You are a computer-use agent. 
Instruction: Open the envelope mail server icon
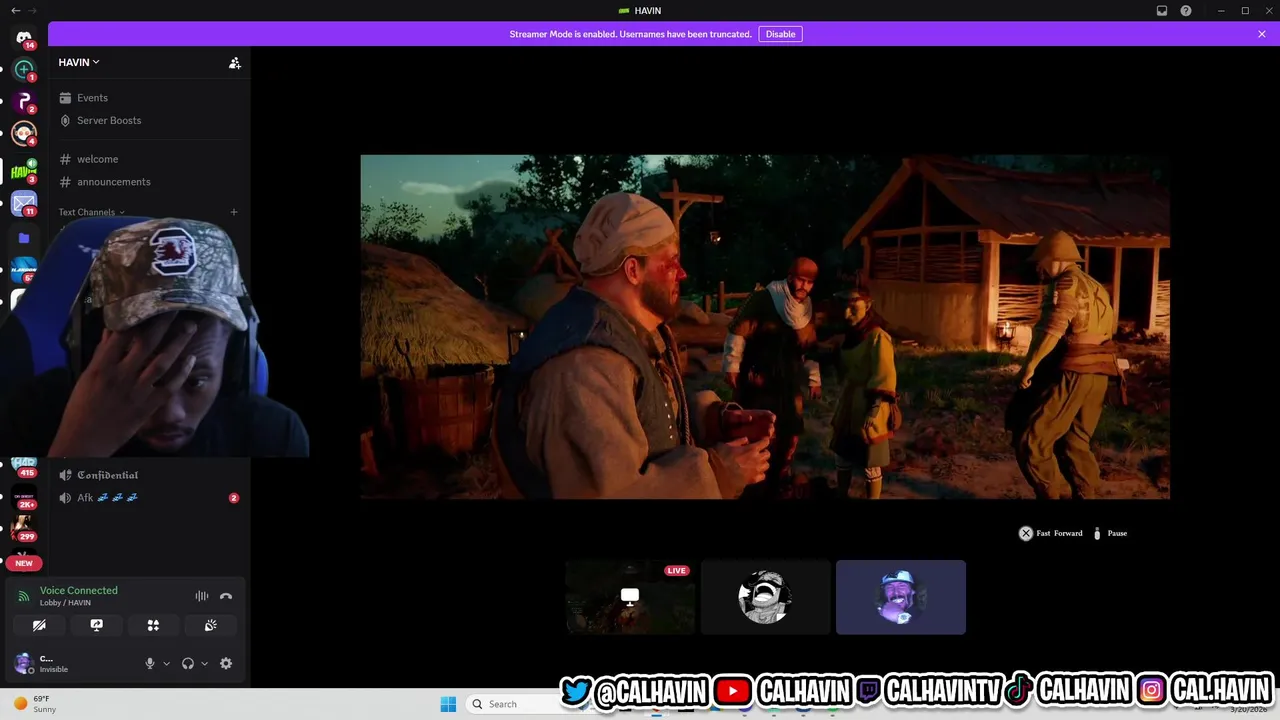point(24,203)
